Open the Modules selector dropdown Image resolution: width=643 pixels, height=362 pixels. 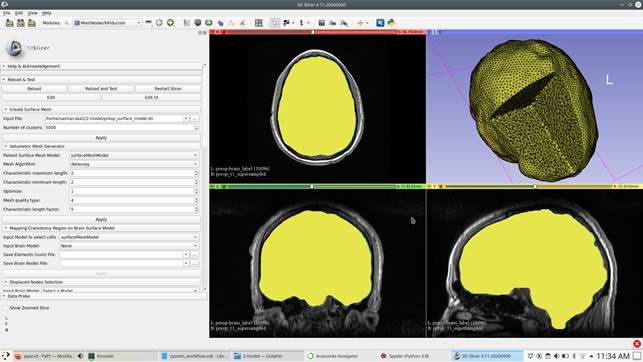click(x=107, y=23)
